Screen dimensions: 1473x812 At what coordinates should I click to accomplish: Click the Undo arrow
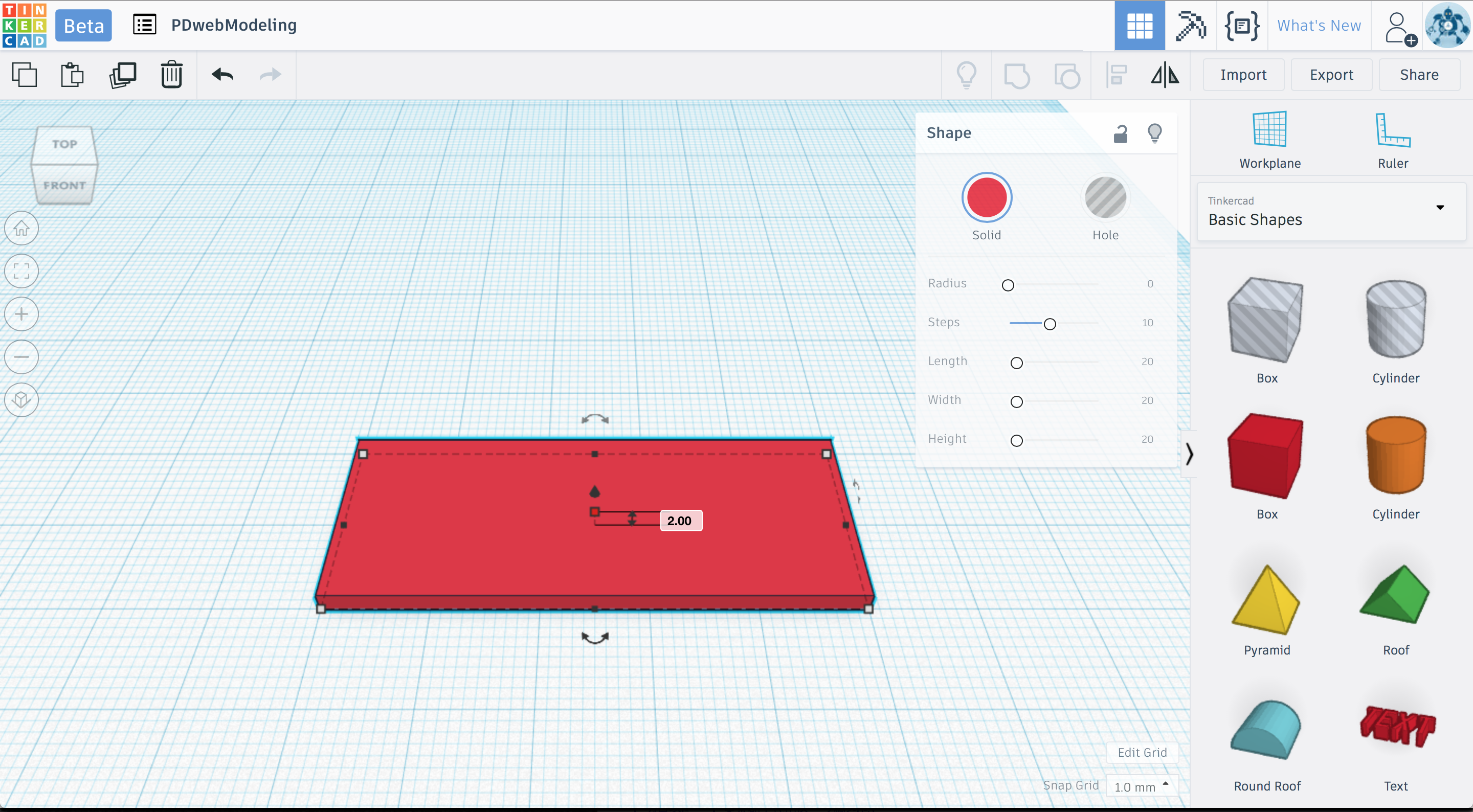point(222,75)
